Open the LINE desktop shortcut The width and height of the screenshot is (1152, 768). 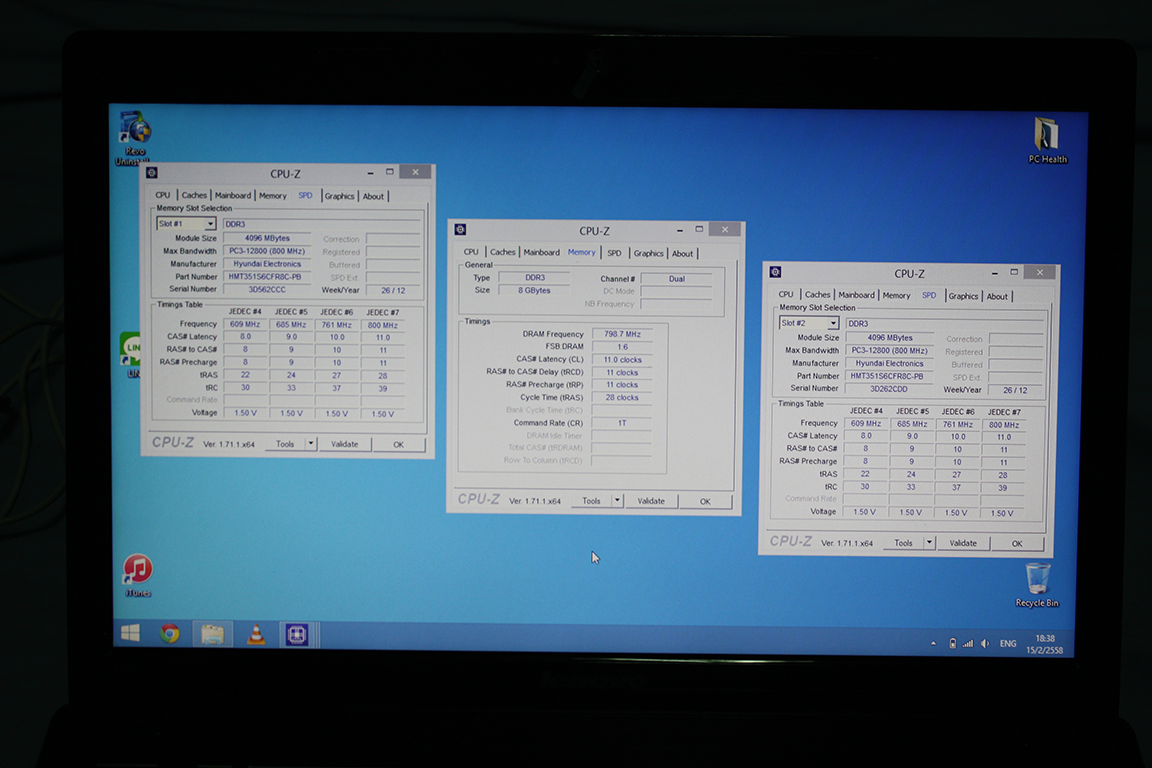click(x=131, y=355)
